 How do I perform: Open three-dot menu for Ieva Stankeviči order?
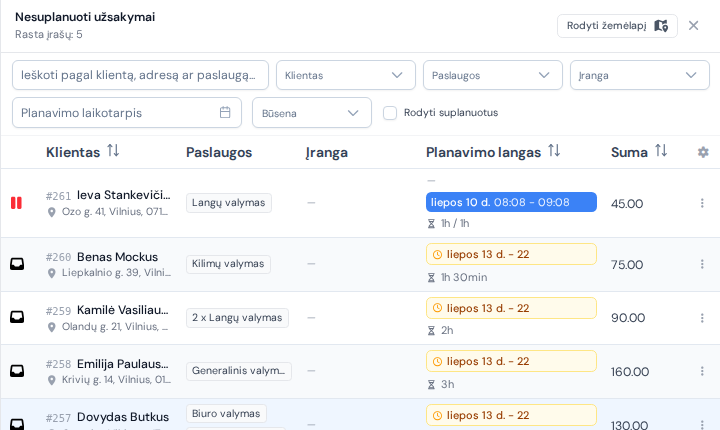tap(702, 203)
